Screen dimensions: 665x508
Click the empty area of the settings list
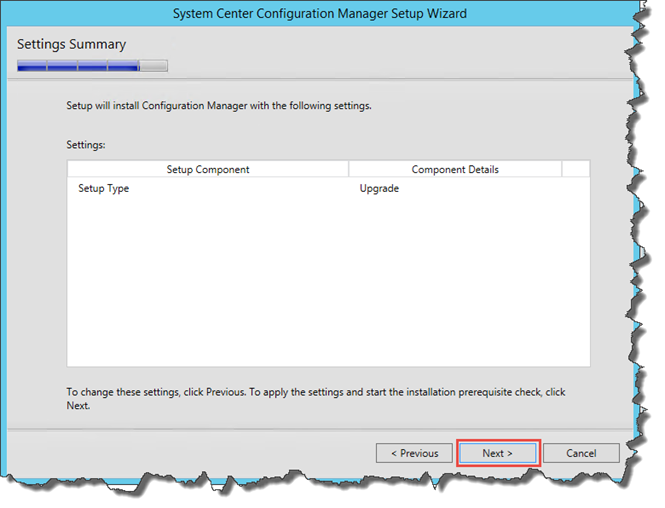(328, 280)
